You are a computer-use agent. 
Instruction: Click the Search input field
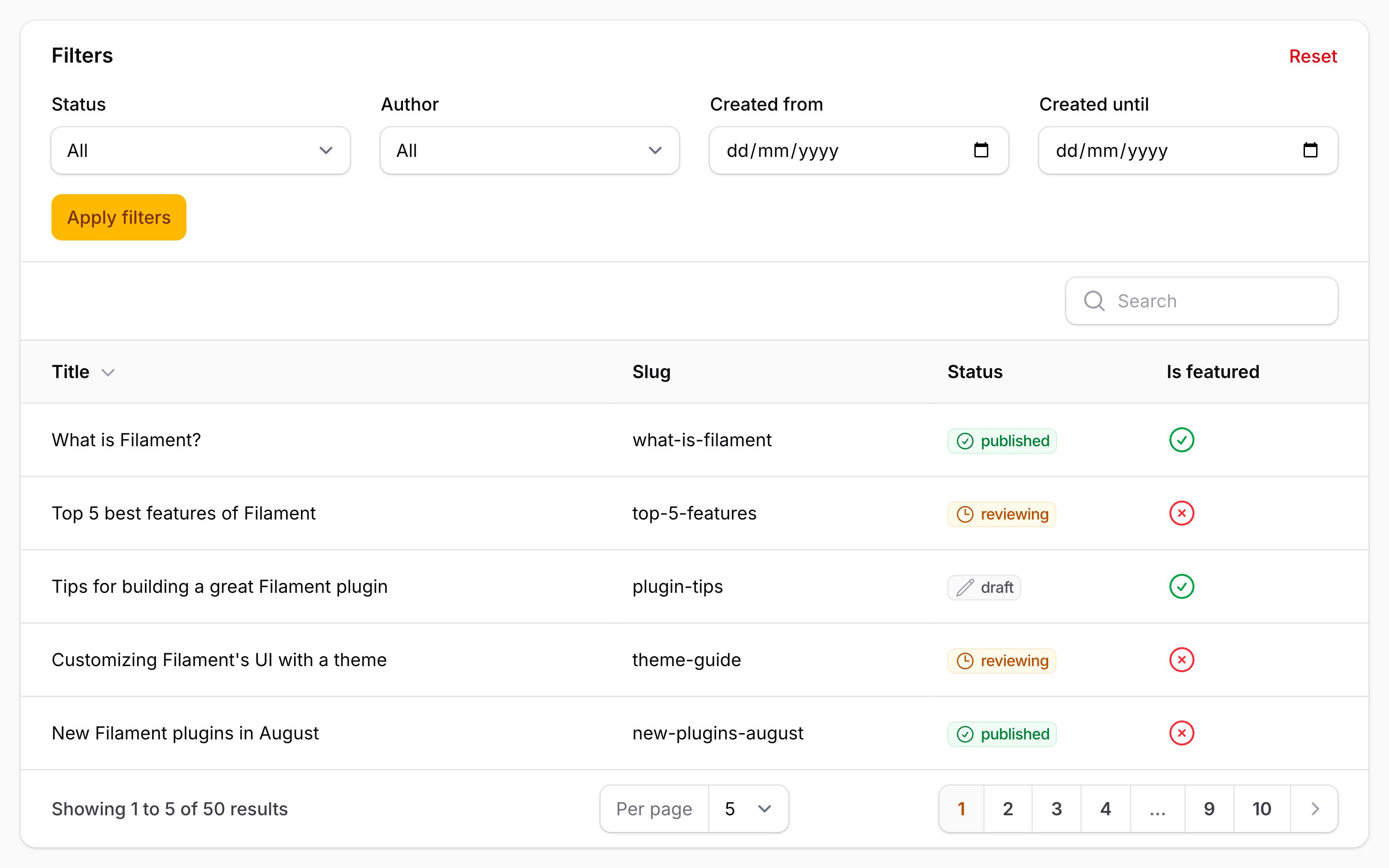point(1201,301)
